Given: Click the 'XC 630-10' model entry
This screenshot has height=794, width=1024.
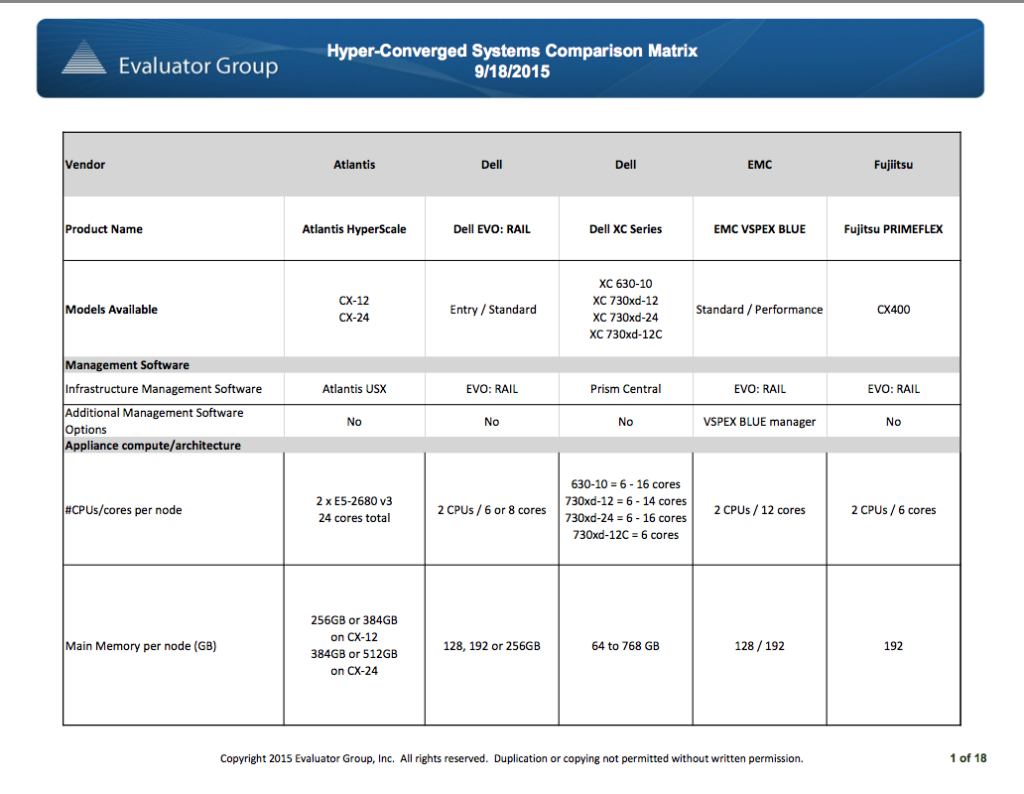Looking at the screenshot, I should click(626, 284).
